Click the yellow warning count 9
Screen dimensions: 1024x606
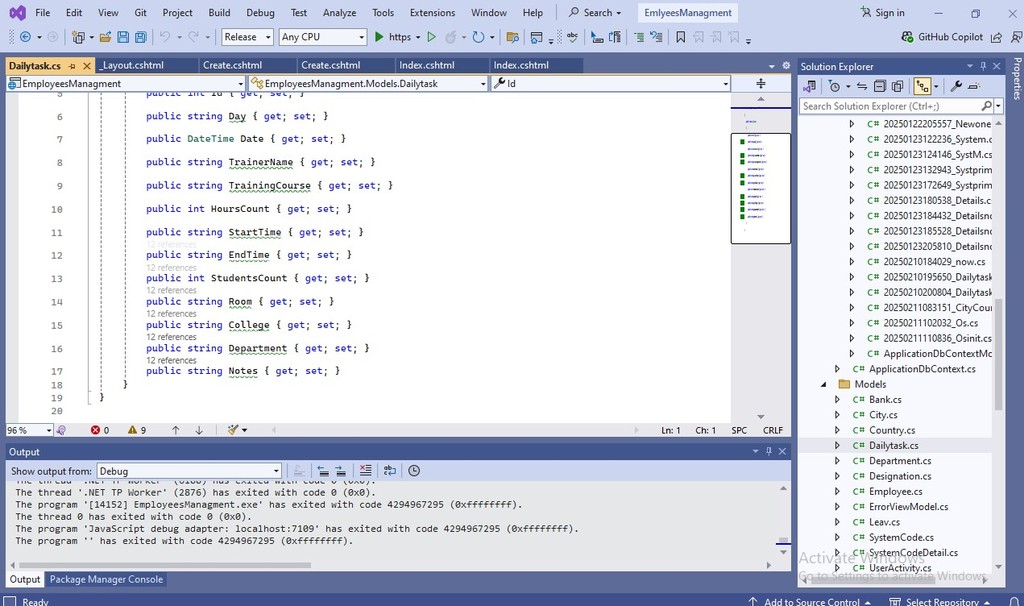(137, 430)
